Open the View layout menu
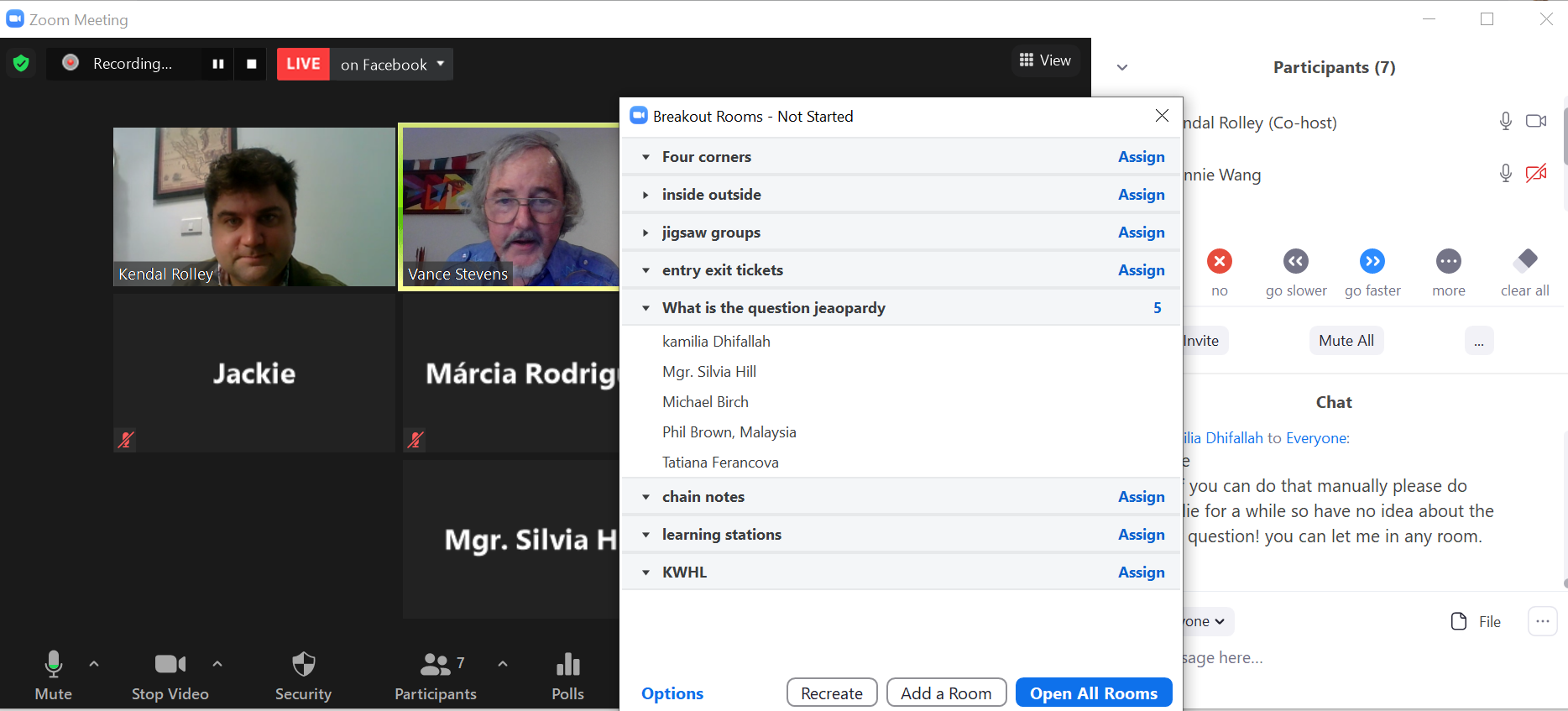 [1044, 60]
